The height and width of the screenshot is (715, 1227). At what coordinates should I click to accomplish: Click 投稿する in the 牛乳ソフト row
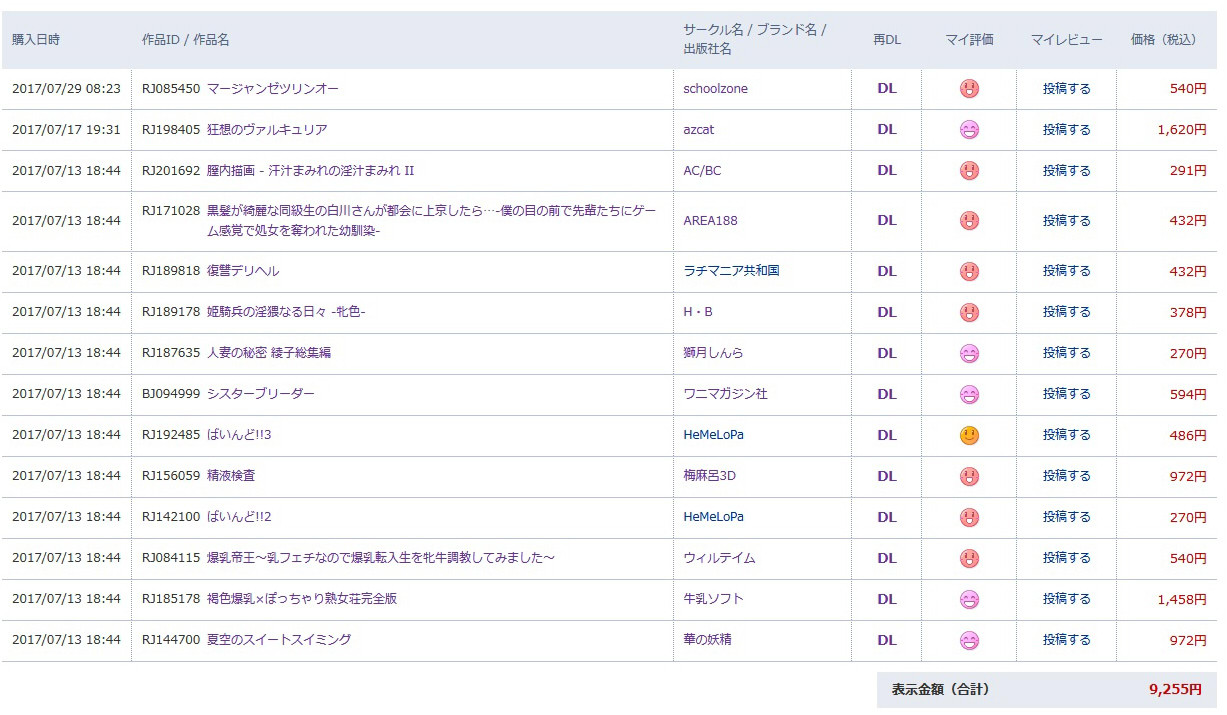point(1067,598)
